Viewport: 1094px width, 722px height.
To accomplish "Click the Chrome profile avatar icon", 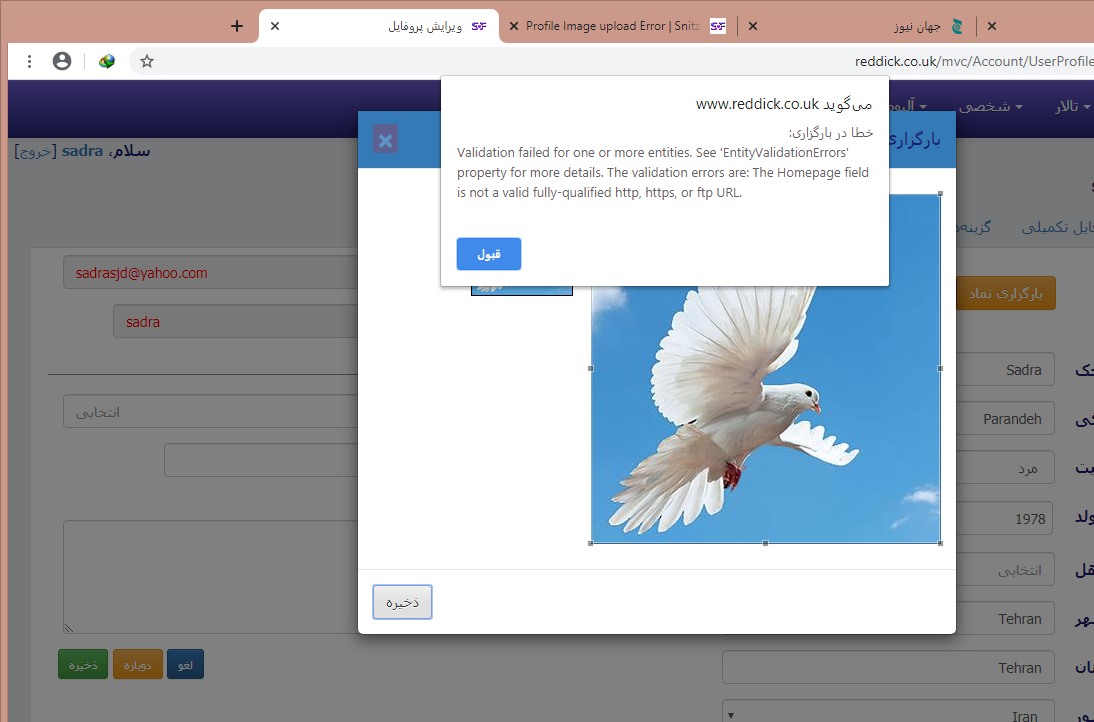I will click(x=62, y=61).
